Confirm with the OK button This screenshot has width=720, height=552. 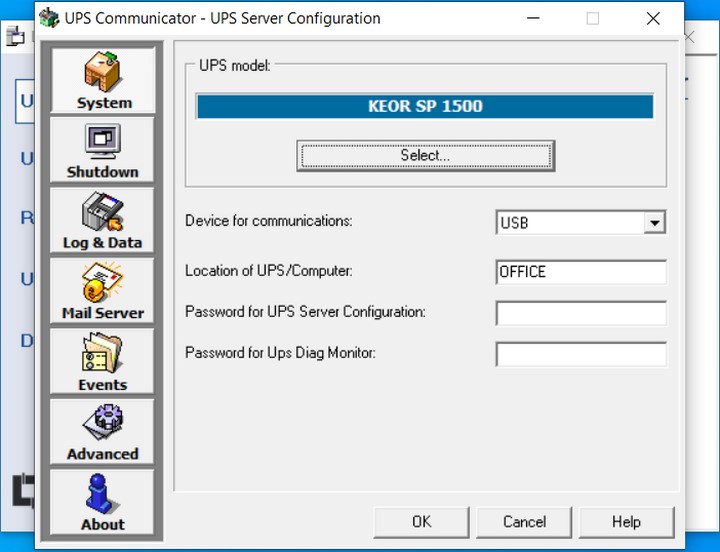[422, 522]
